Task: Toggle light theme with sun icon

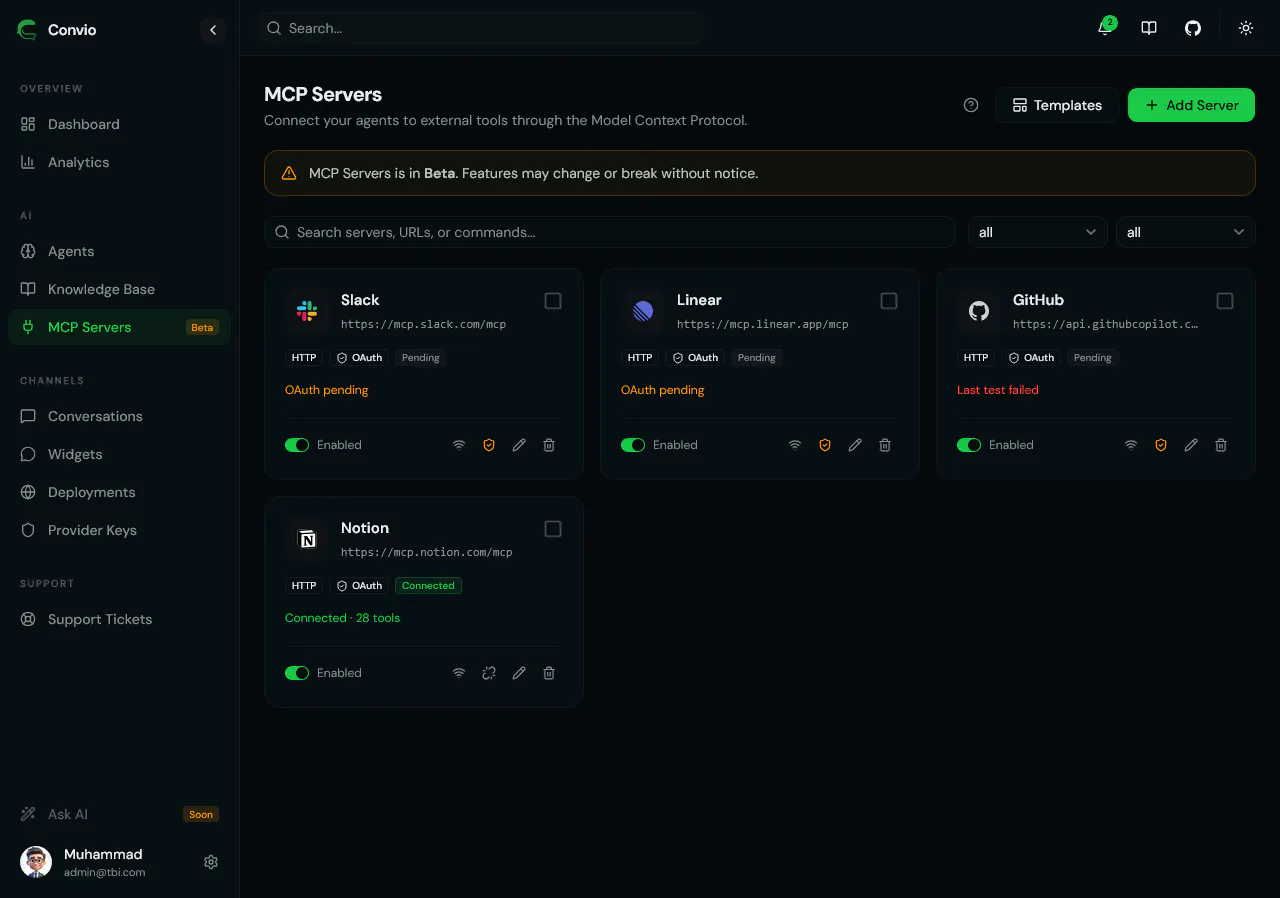Action: coord(1246,28)
